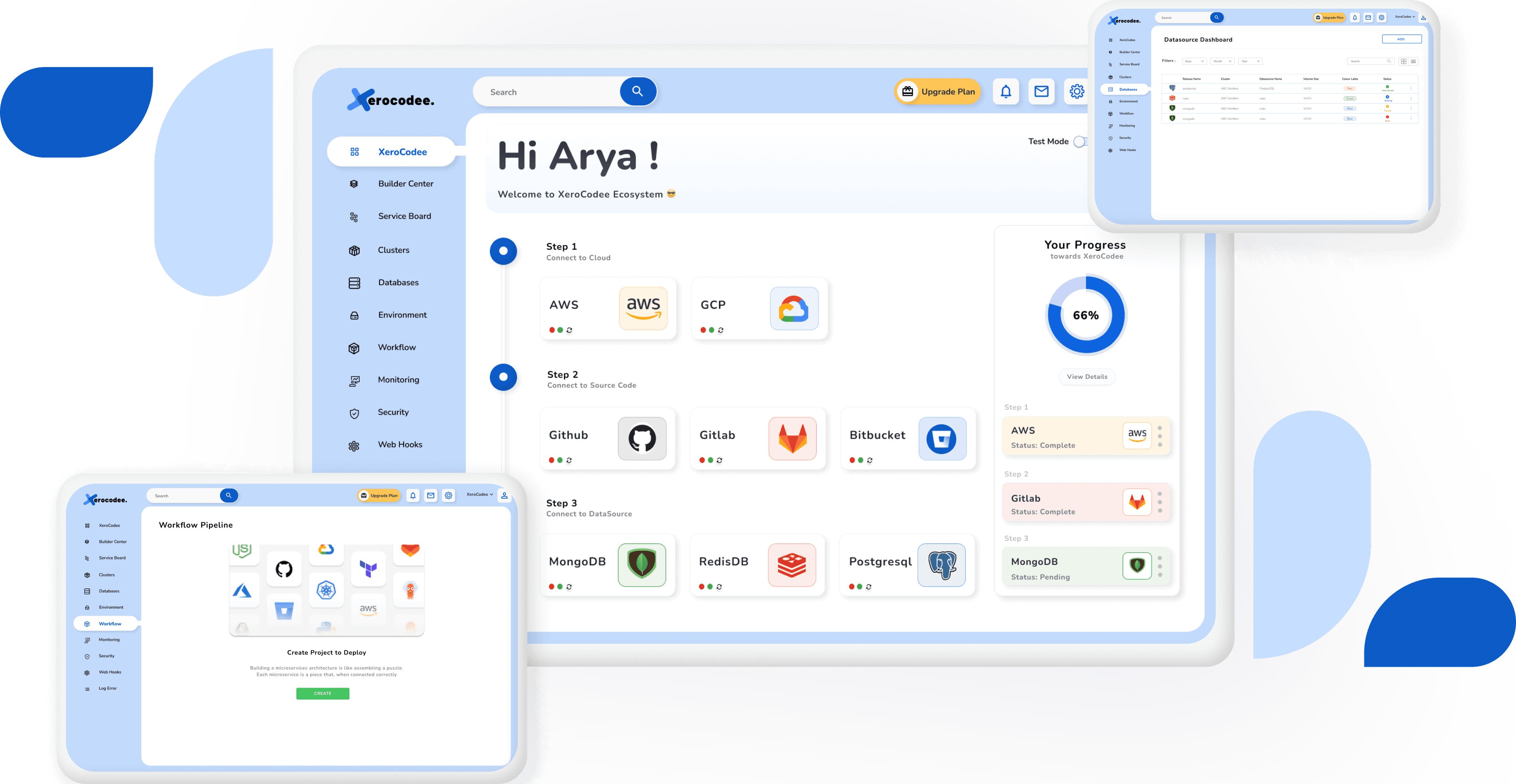This screenshot has height=784, width=1516.
Task: Click the Terraform logo in Workflow Pipeline grid
Action: pyautogui.click(x=368, y=569)
